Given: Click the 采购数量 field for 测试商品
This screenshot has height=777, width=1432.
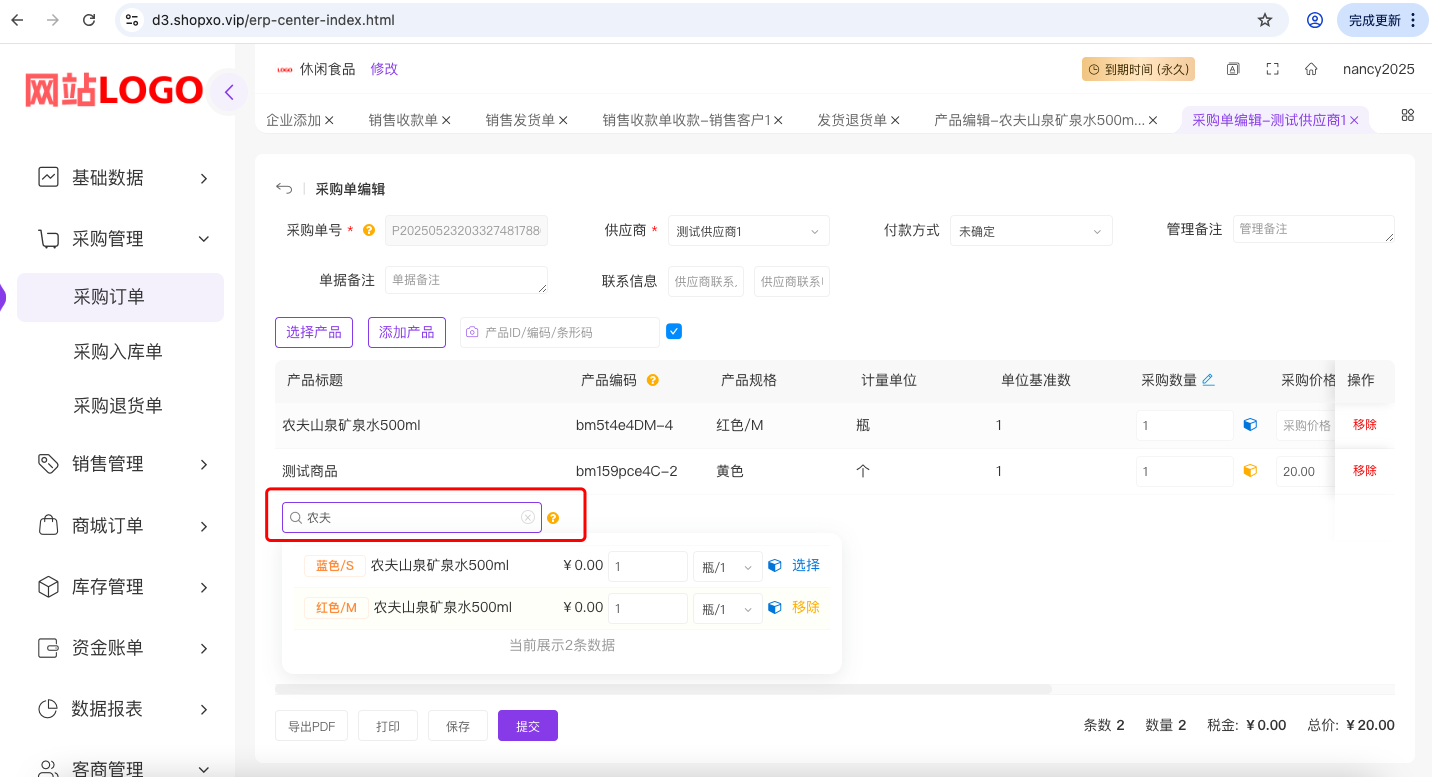Looking at the screenshot, I should [x=1185, y=471].
